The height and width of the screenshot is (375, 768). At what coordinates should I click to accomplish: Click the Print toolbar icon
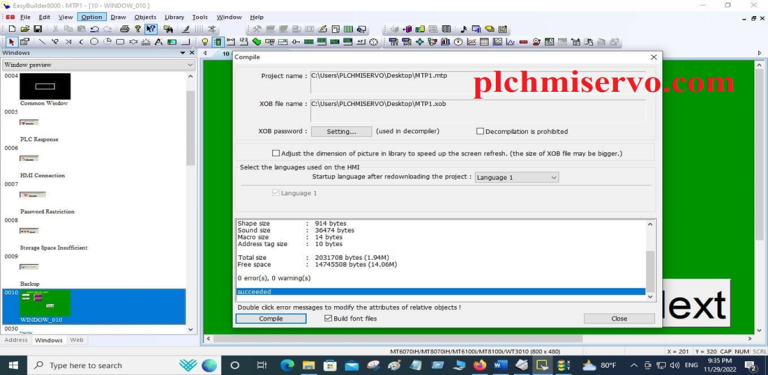(x=125, y=29)
